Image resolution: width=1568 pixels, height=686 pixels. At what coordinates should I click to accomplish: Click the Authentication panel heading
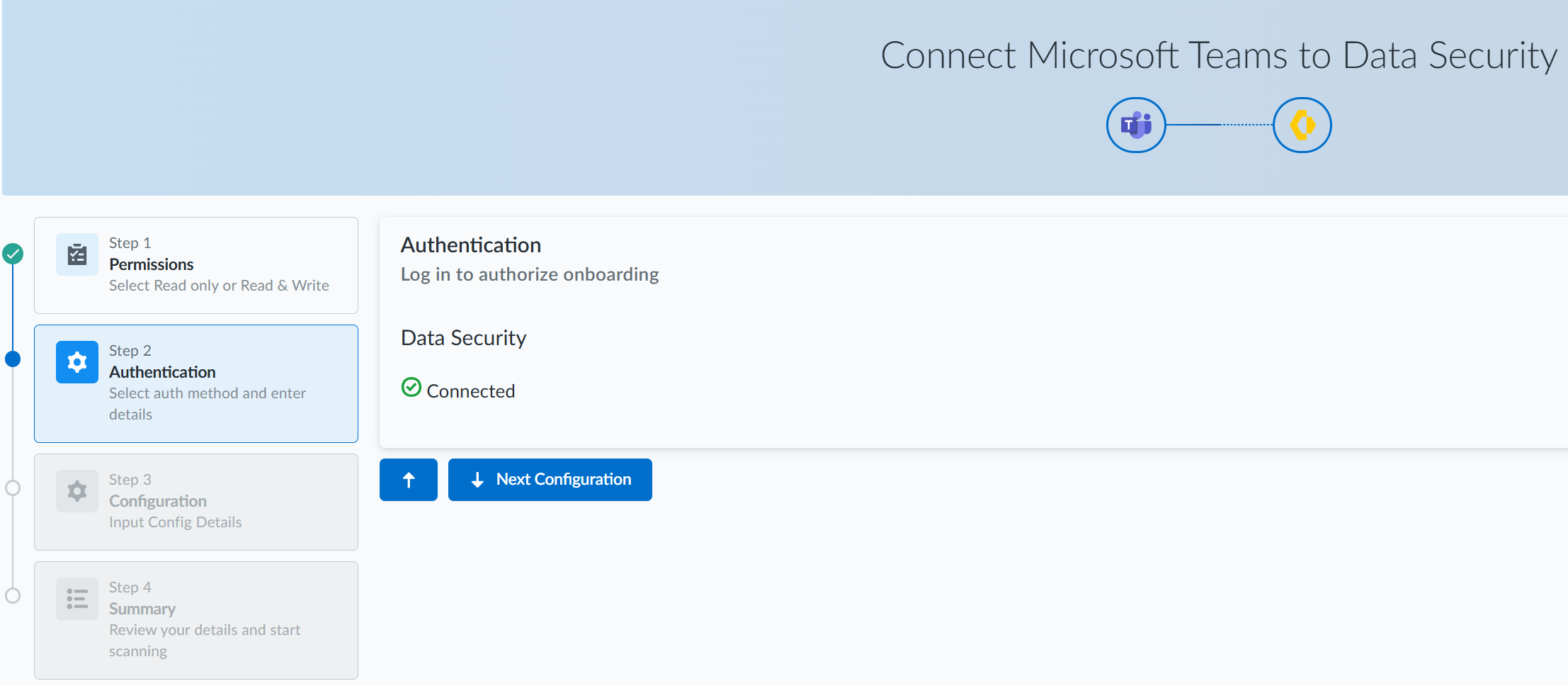[x=471, y=245]
